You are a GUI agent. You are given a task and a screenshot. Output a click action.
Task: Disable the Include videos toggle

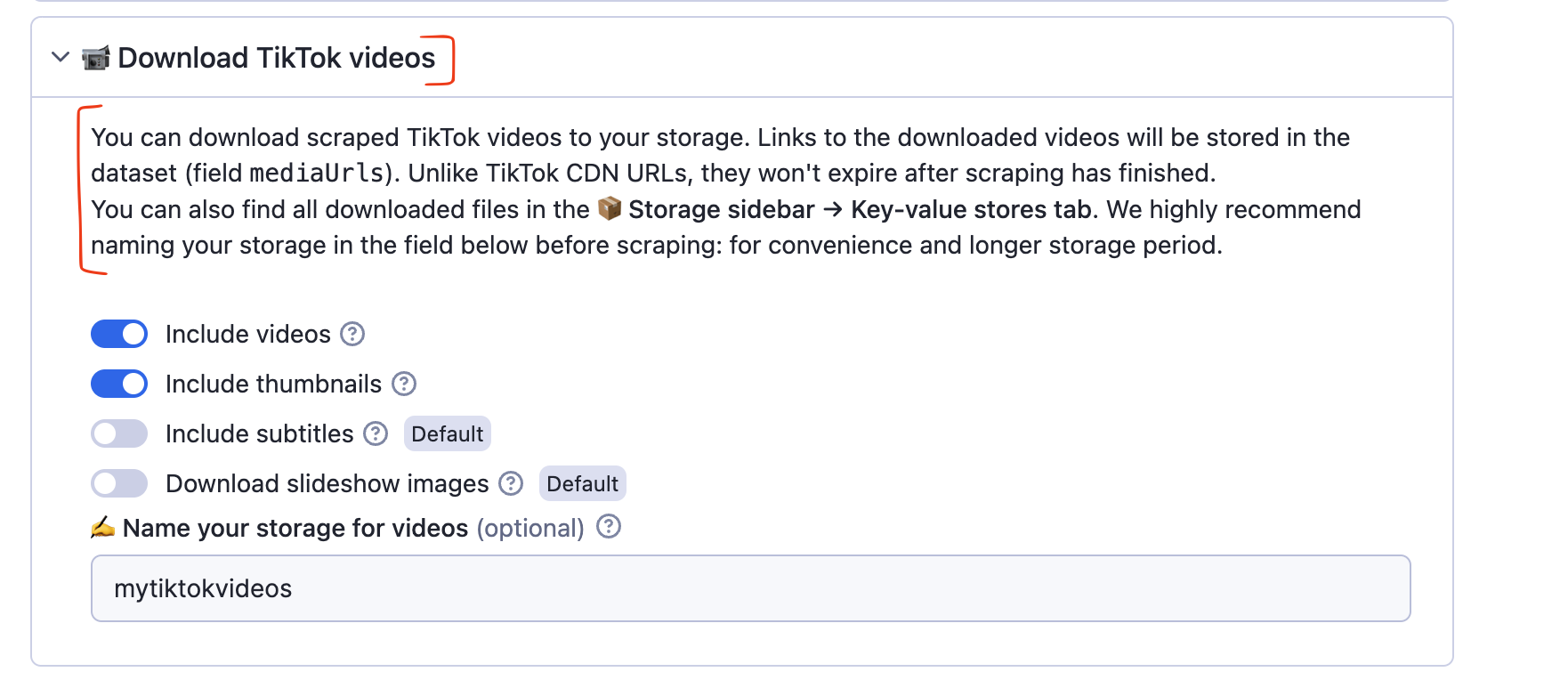pyautogui.click(x=119, y=335)
